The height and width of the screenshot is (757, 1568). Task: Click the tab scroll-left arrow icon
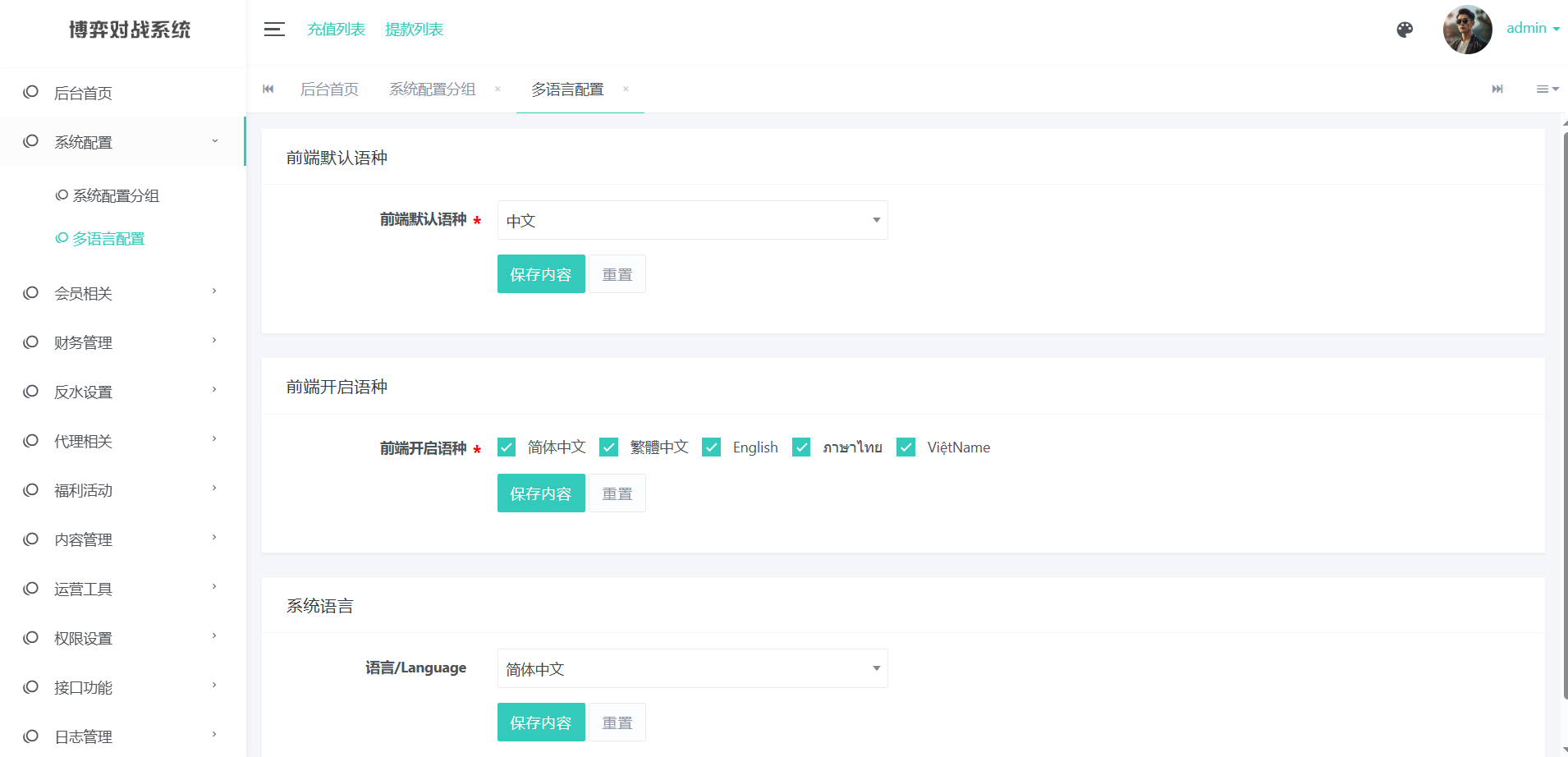pyautogui.click(x=268, y=89)
